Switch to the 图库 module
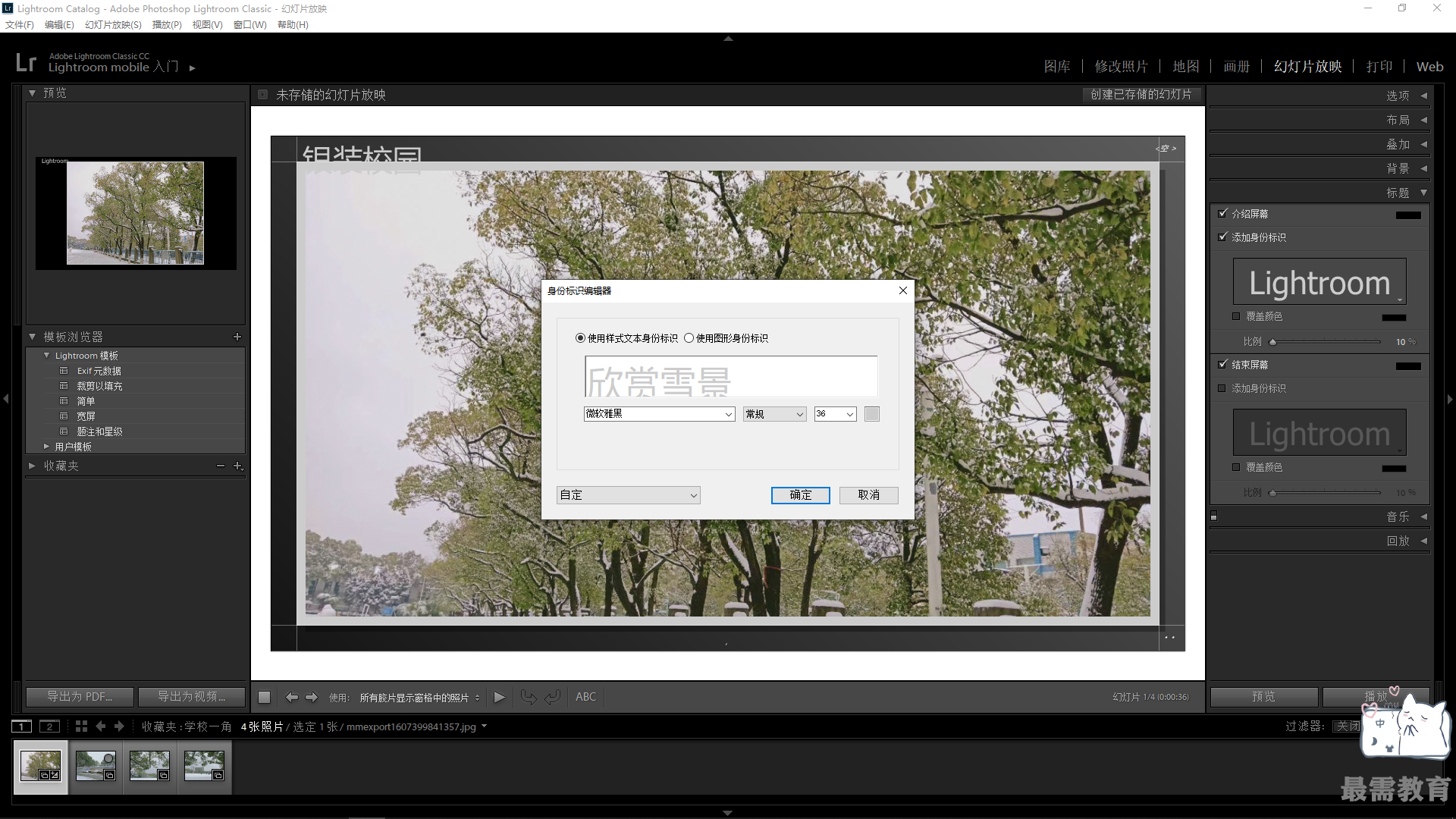1456x819 pixels. point(1057,67)
